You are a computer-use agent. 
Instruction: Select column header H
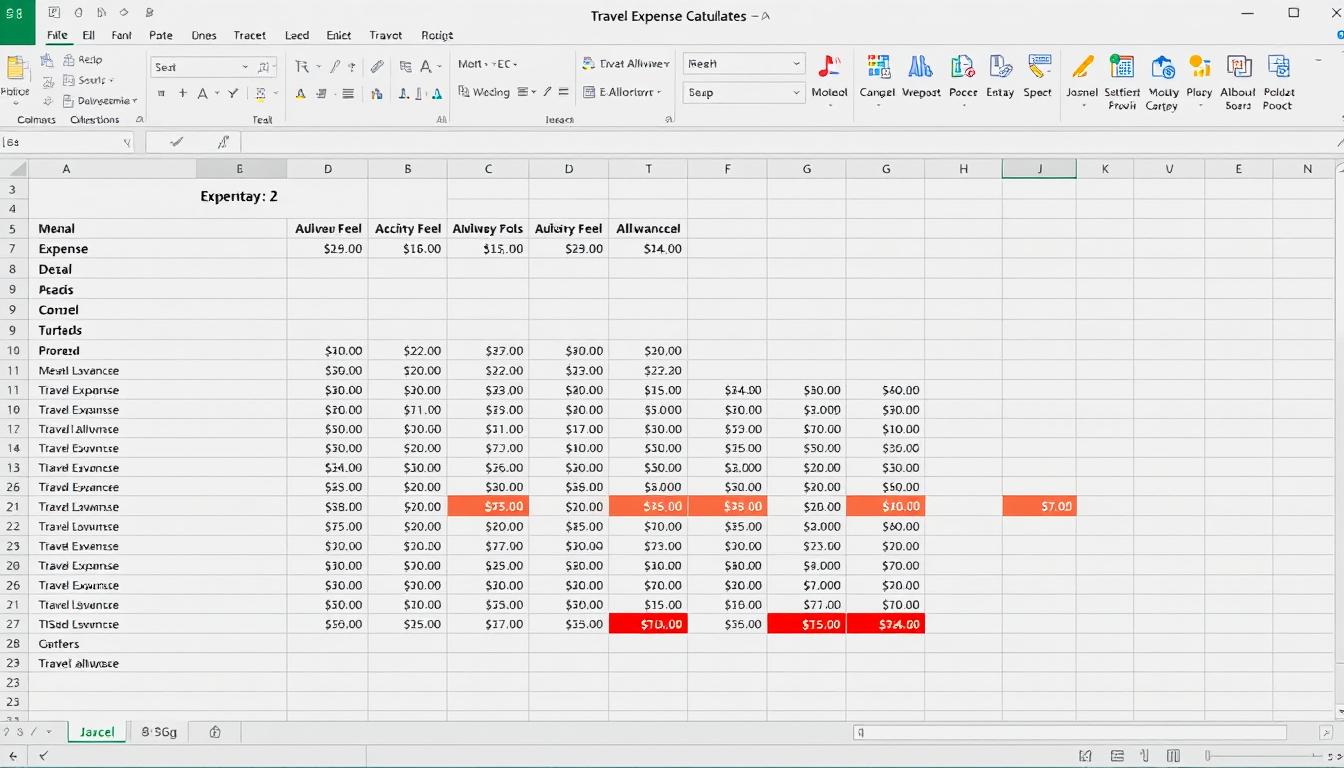[x=963, y=169]
